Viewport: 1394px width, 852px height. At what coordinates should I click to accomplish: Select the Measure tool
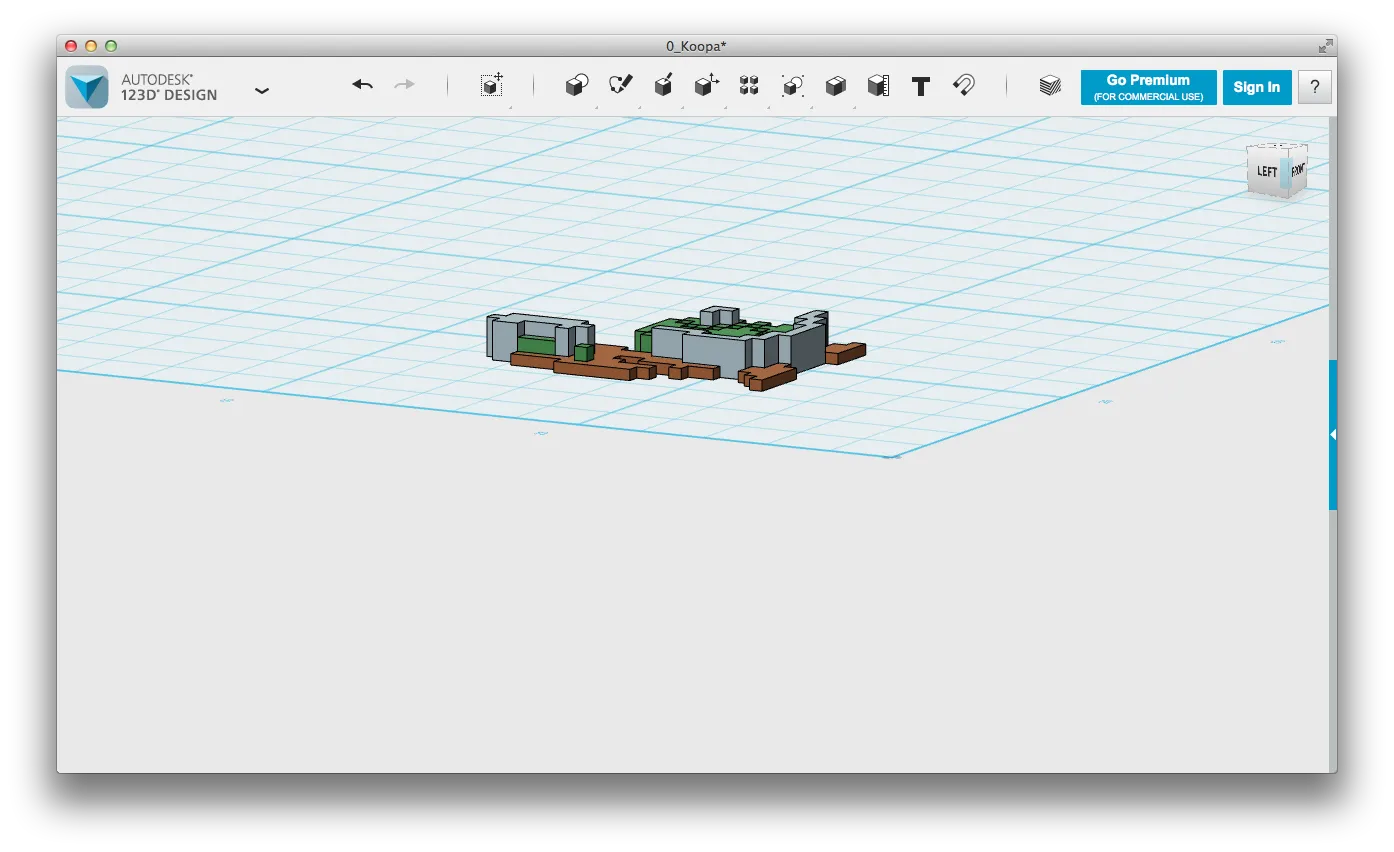[x=878, y=86]
